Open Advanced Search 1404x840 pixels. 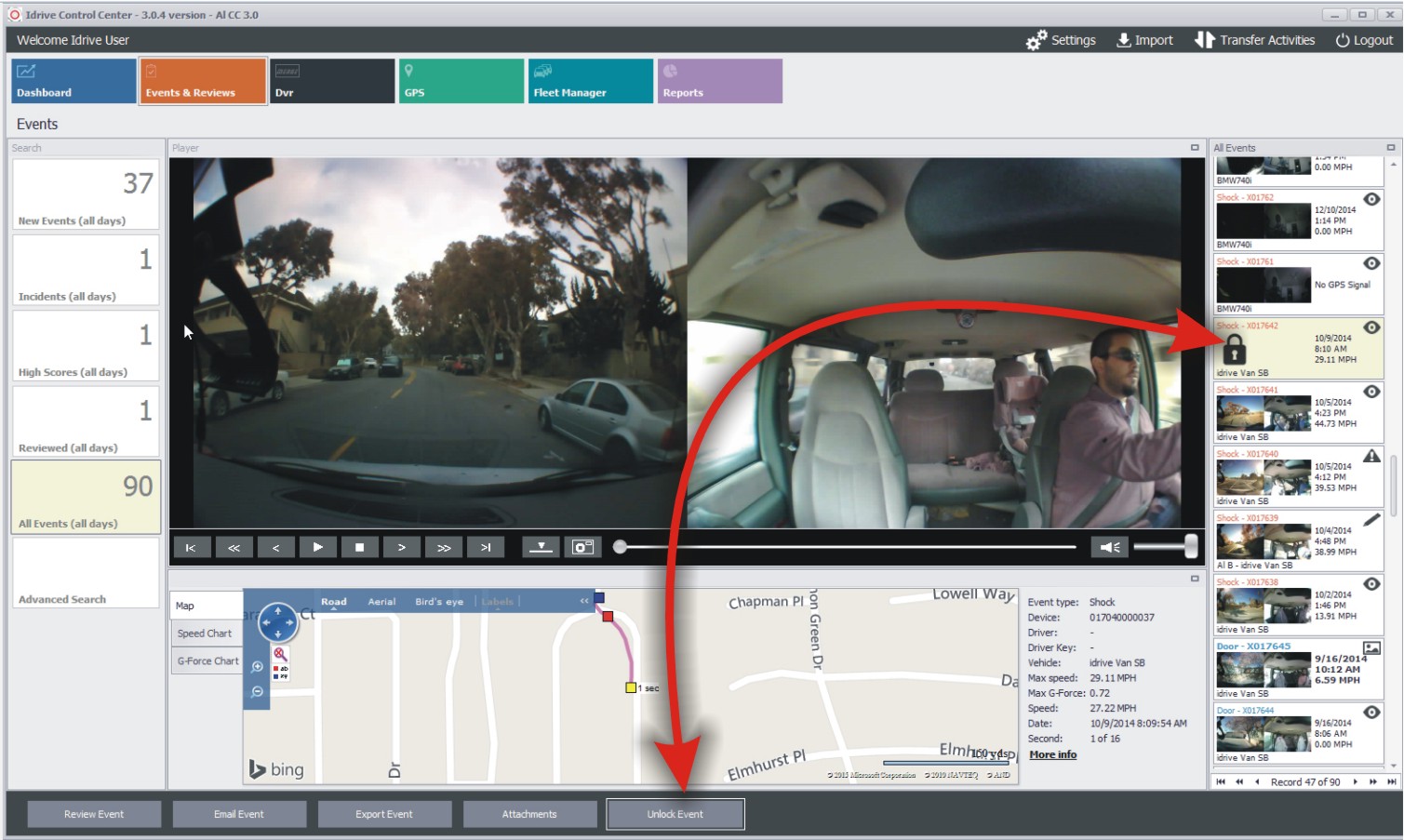tap(86, 573)
